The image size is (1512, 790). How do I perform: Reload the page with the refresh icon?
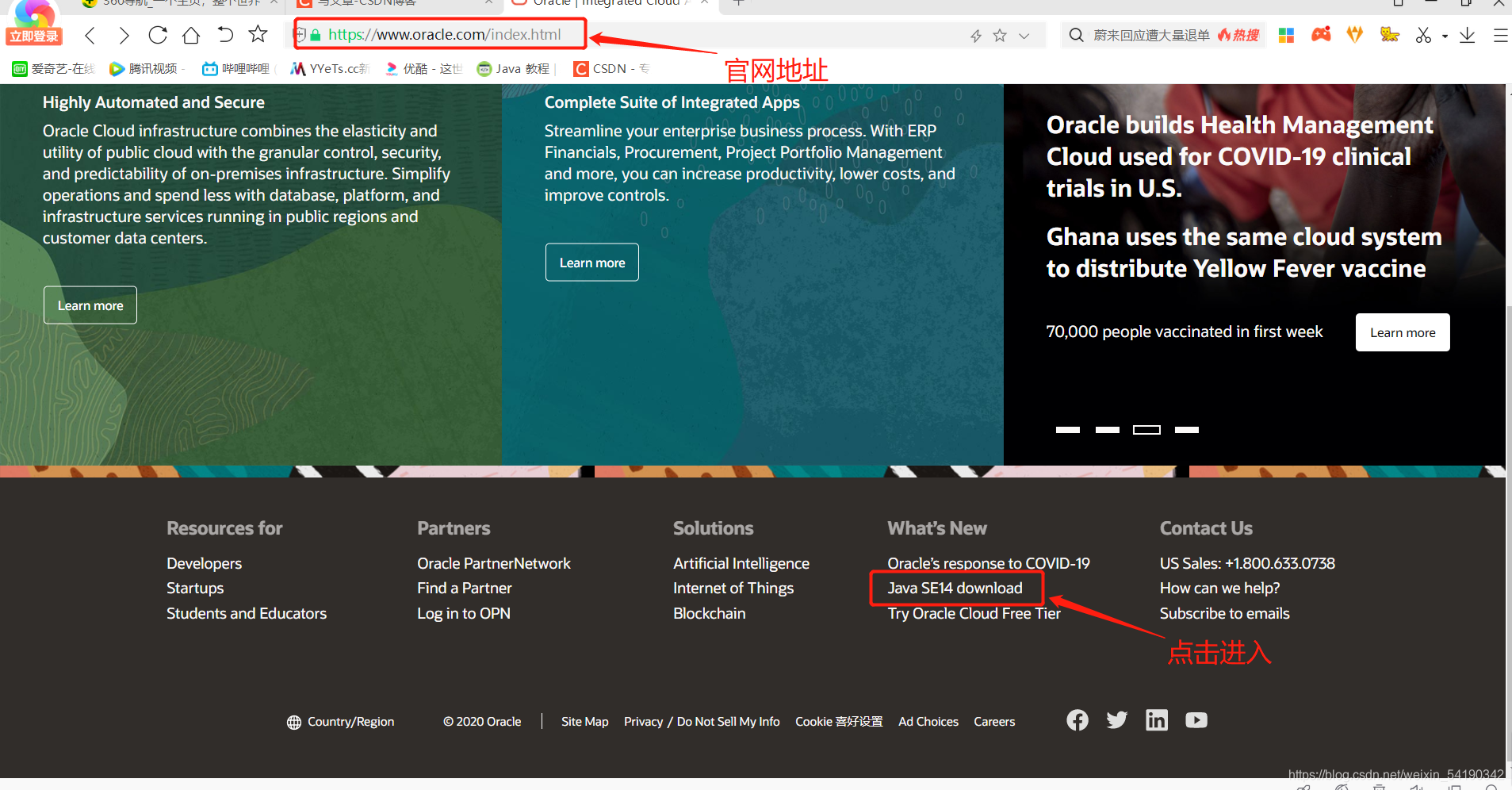coord(158,35)
